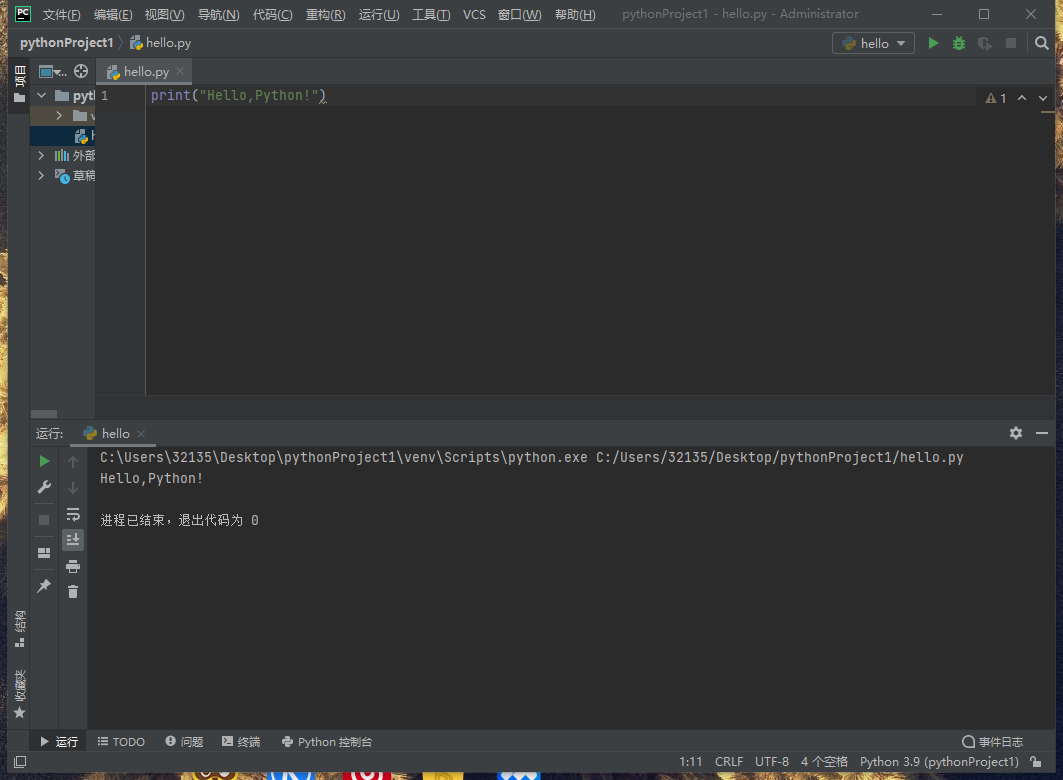Expand the scratches node

[x=41, y=176]
